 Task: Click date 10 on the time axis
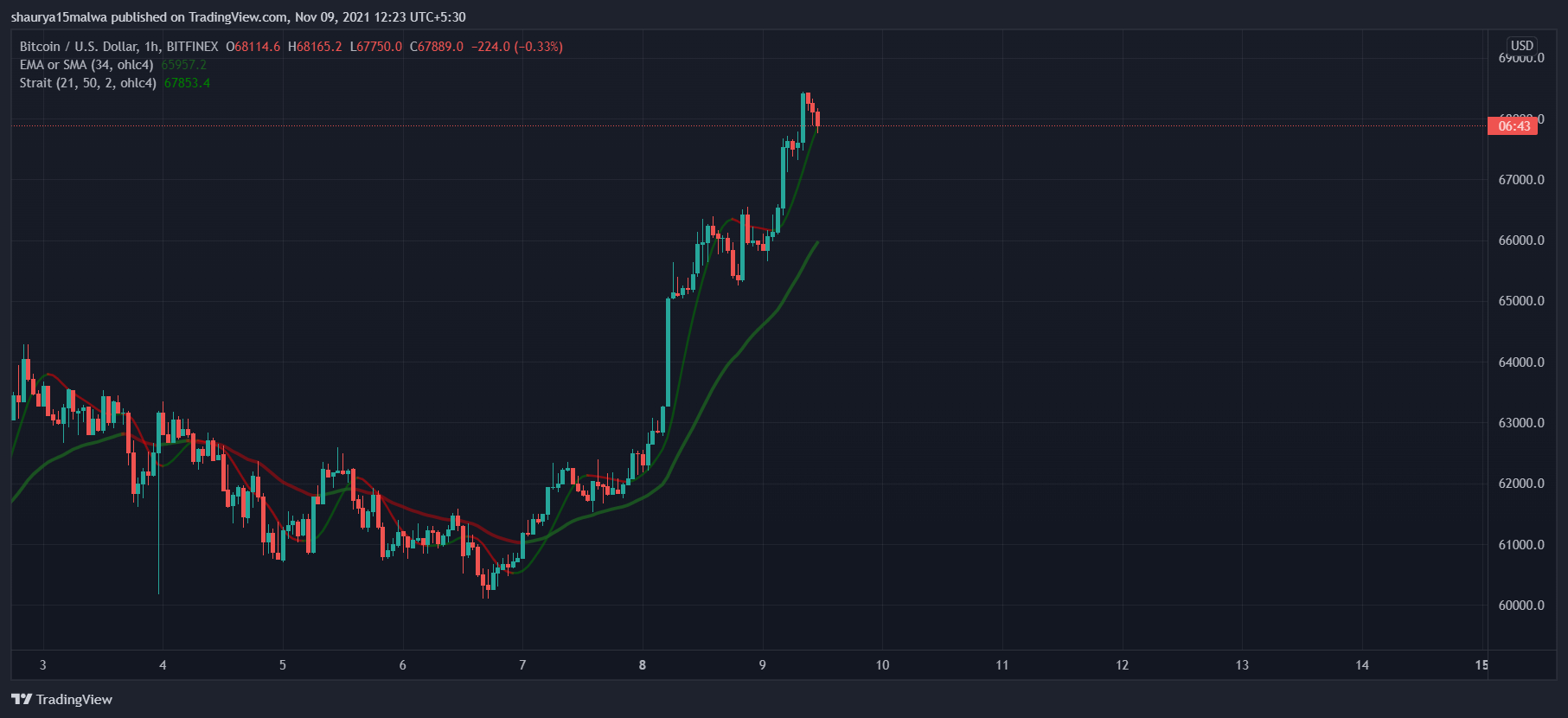coord(882,665)
